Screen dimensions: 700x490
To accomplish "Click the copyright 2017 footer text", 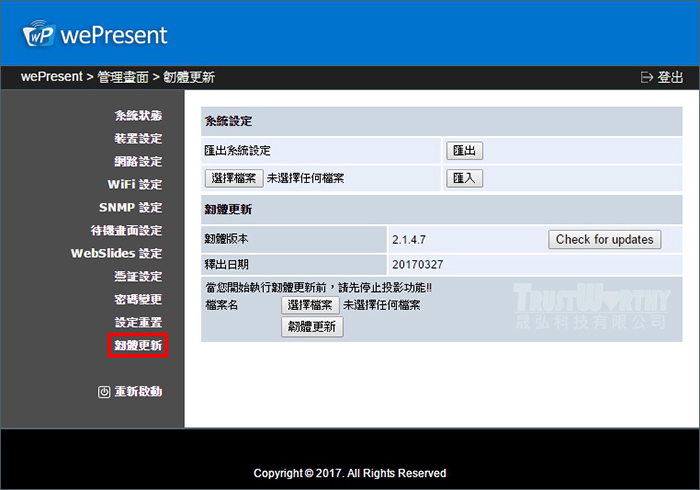I will point(350,473).
